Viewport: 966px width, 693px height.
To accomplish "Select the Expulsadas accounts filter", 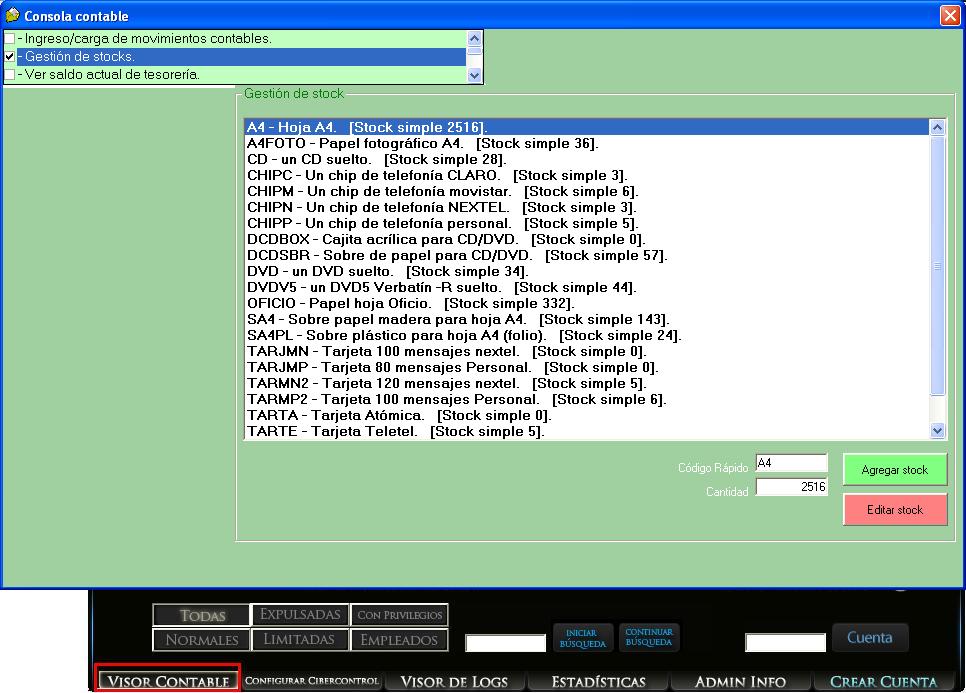I will coord(300,615).
